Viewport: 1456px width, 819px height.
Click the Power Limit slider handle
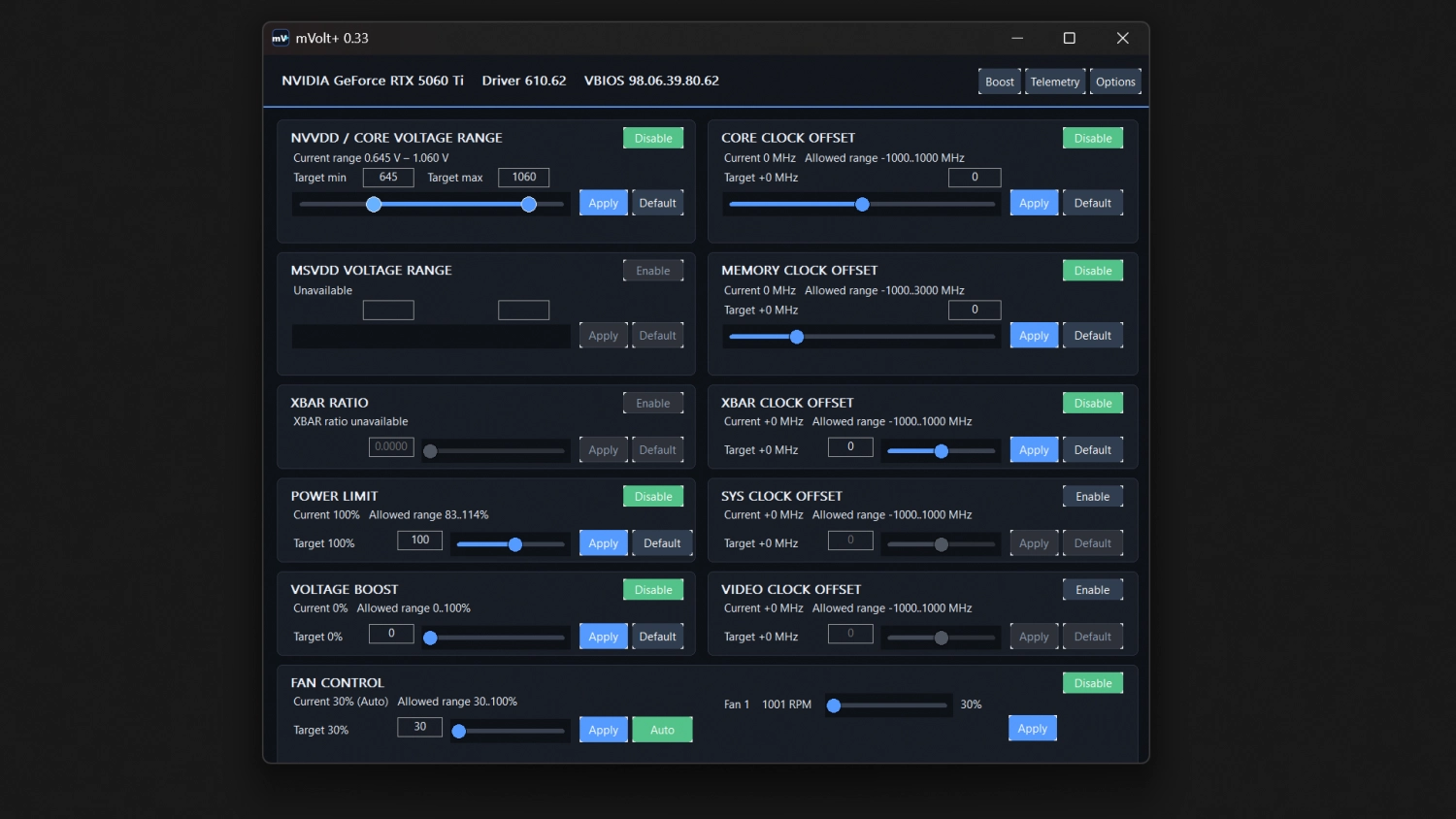pyautogui.click(x=515, y=544)
